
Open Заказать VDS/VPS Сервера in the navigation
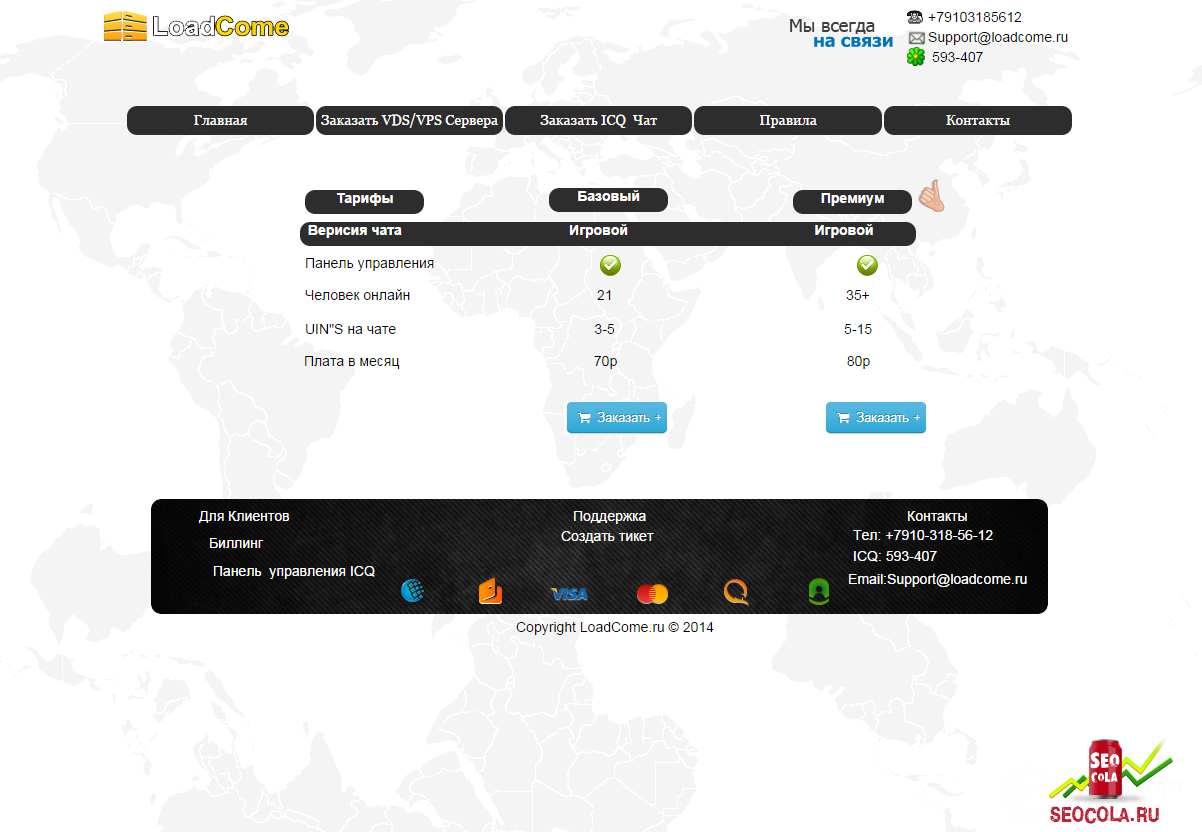[x=409, y=120]
